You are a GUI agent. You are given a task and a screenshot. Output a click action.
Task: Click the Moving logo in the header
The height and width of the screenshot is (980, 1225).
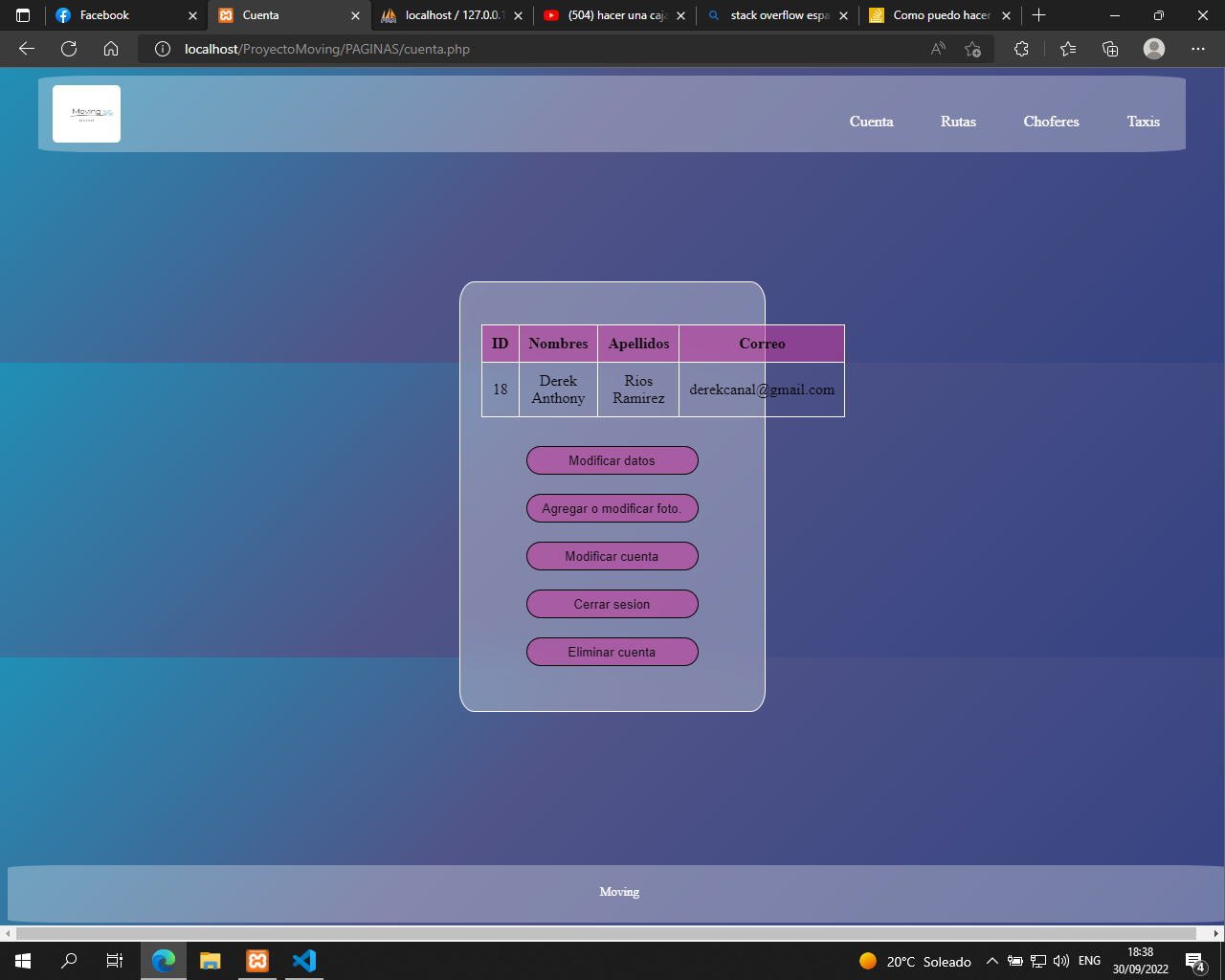[86, 114]
